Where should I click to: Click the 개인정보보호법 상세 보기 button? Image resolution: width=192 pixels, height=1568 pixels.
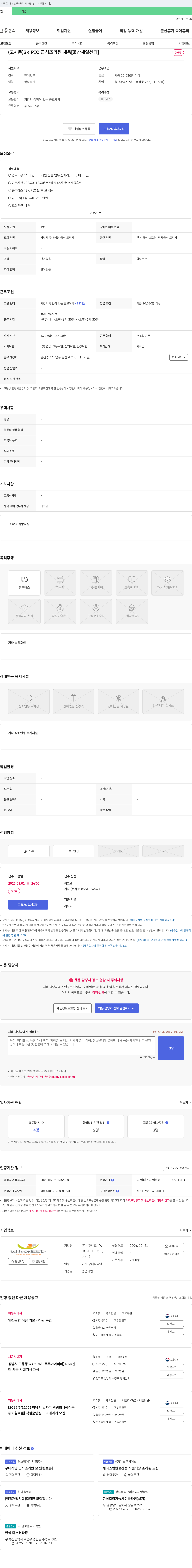pyautogui.click(x=73, y=1008)
